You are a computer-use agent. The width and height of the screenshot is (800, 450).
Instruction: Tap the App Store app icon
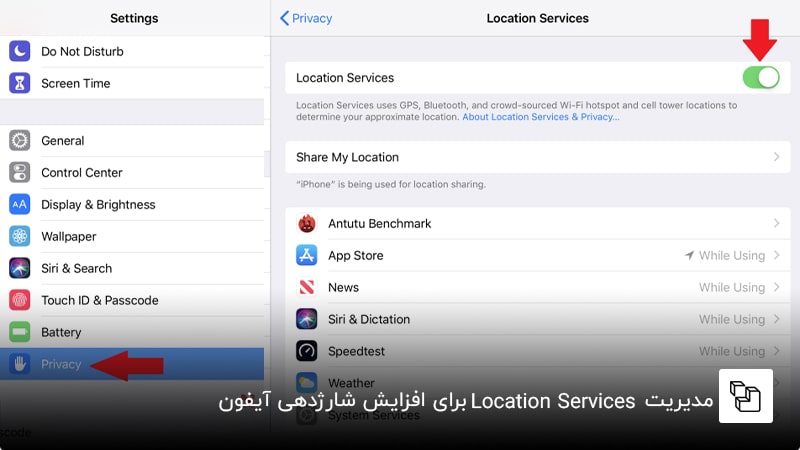[307, 255]
